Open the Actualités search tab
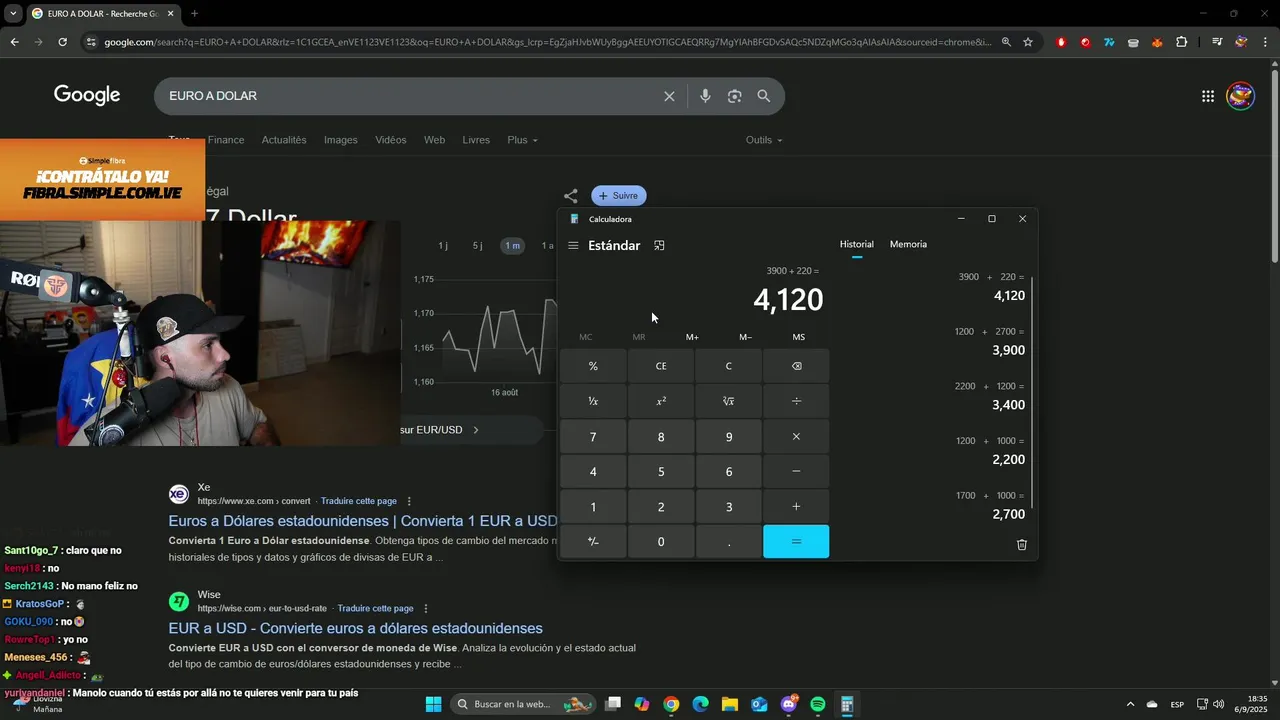The height and width of the screenshot is (720, 1280). [x=284, y=140]
